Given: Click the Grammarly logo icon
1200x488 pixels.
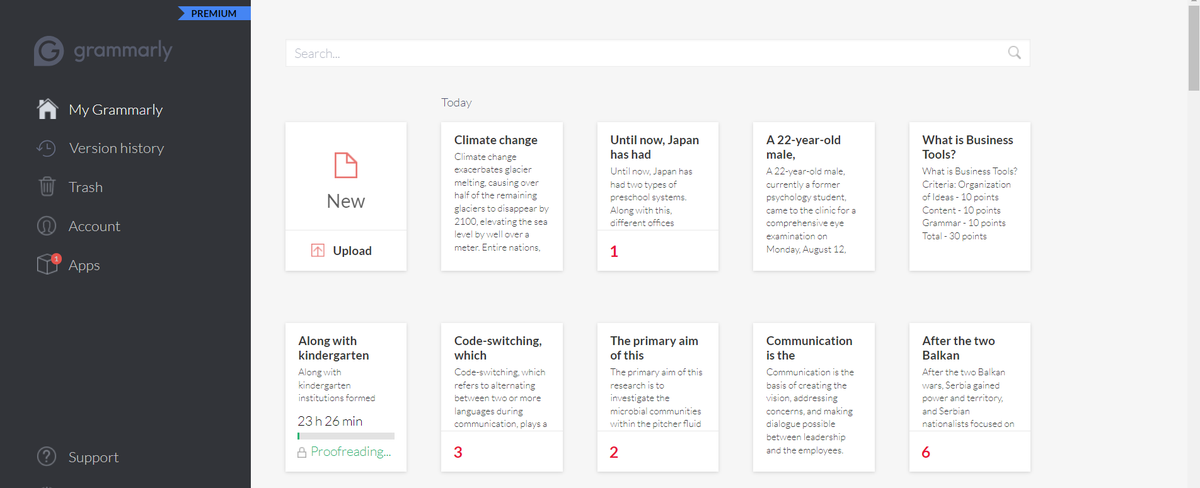Looking at the screenshot, I should (49, 51).
